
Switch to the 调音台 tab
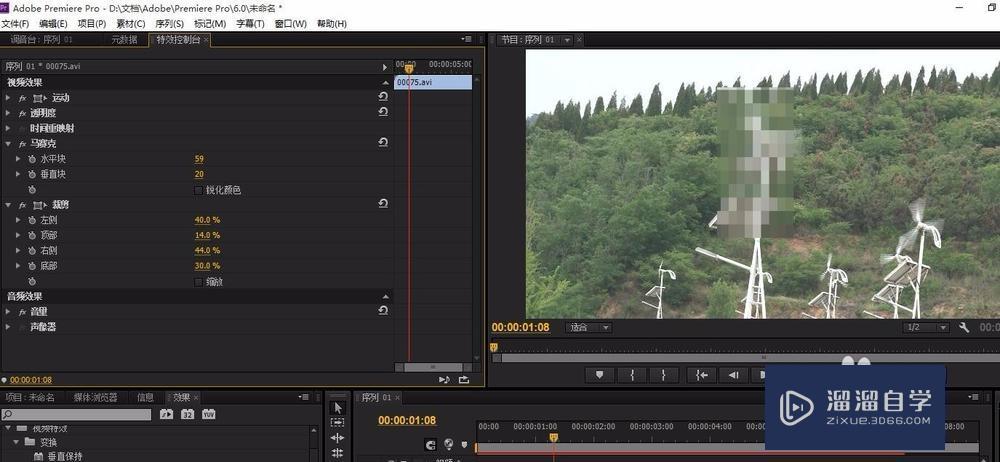[x=41, y=40]
